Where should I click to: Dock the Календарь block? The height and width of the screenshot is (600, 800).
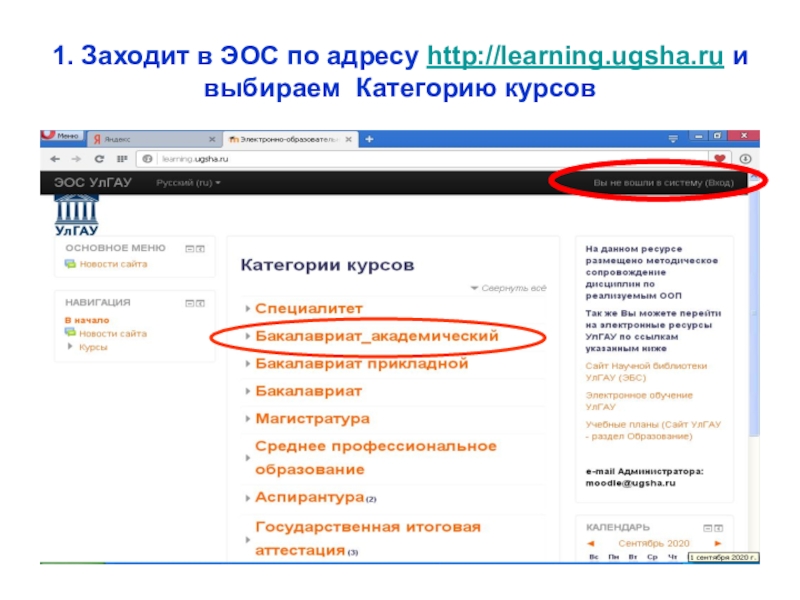point(719,528)
